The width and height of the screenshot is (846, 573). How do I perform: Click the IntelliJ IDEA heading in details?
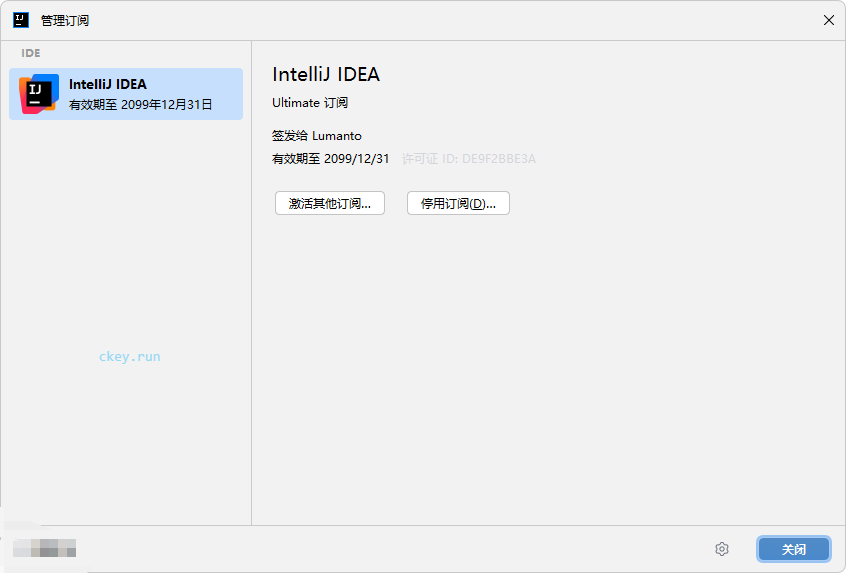326,74
